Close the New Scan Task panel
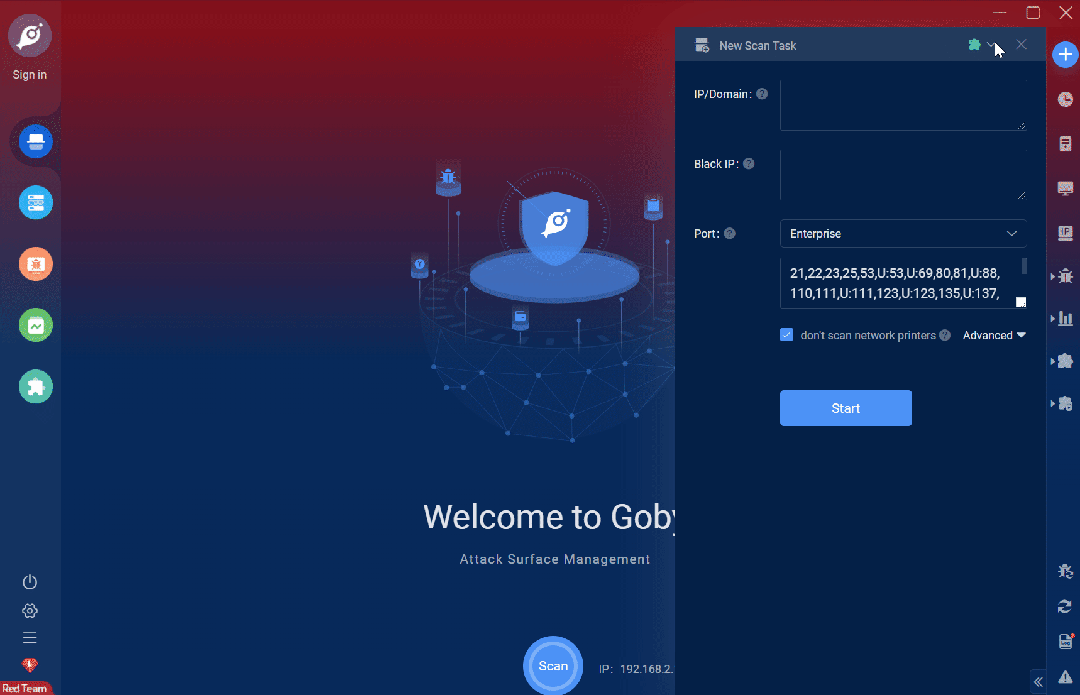 (1021, 45)
